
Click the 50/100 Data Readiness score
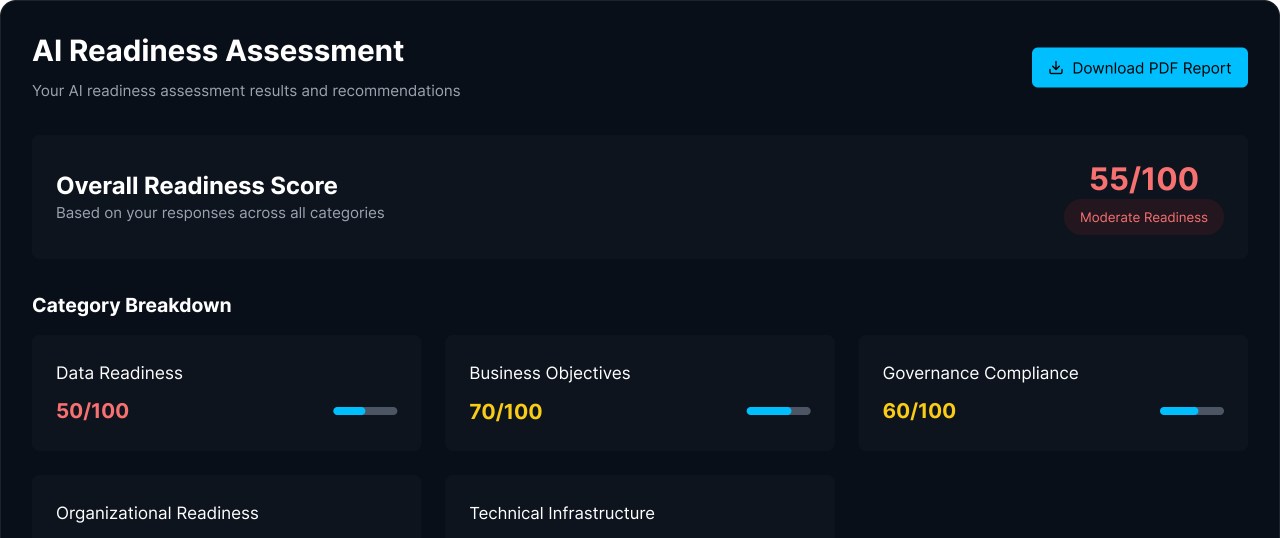tap(92, 411)
